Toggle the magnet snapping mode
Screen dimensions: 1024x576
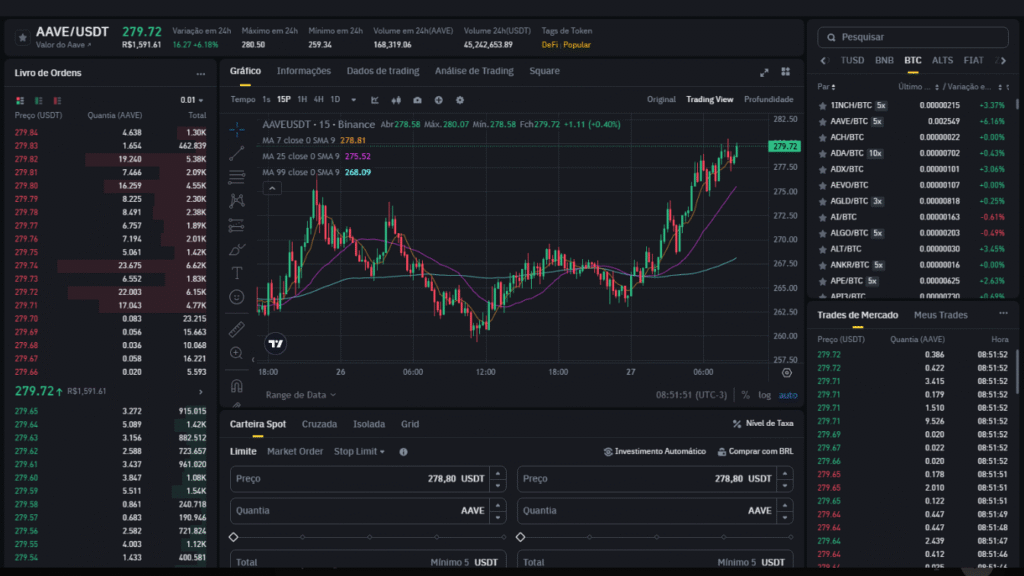[x=236, y=386]
